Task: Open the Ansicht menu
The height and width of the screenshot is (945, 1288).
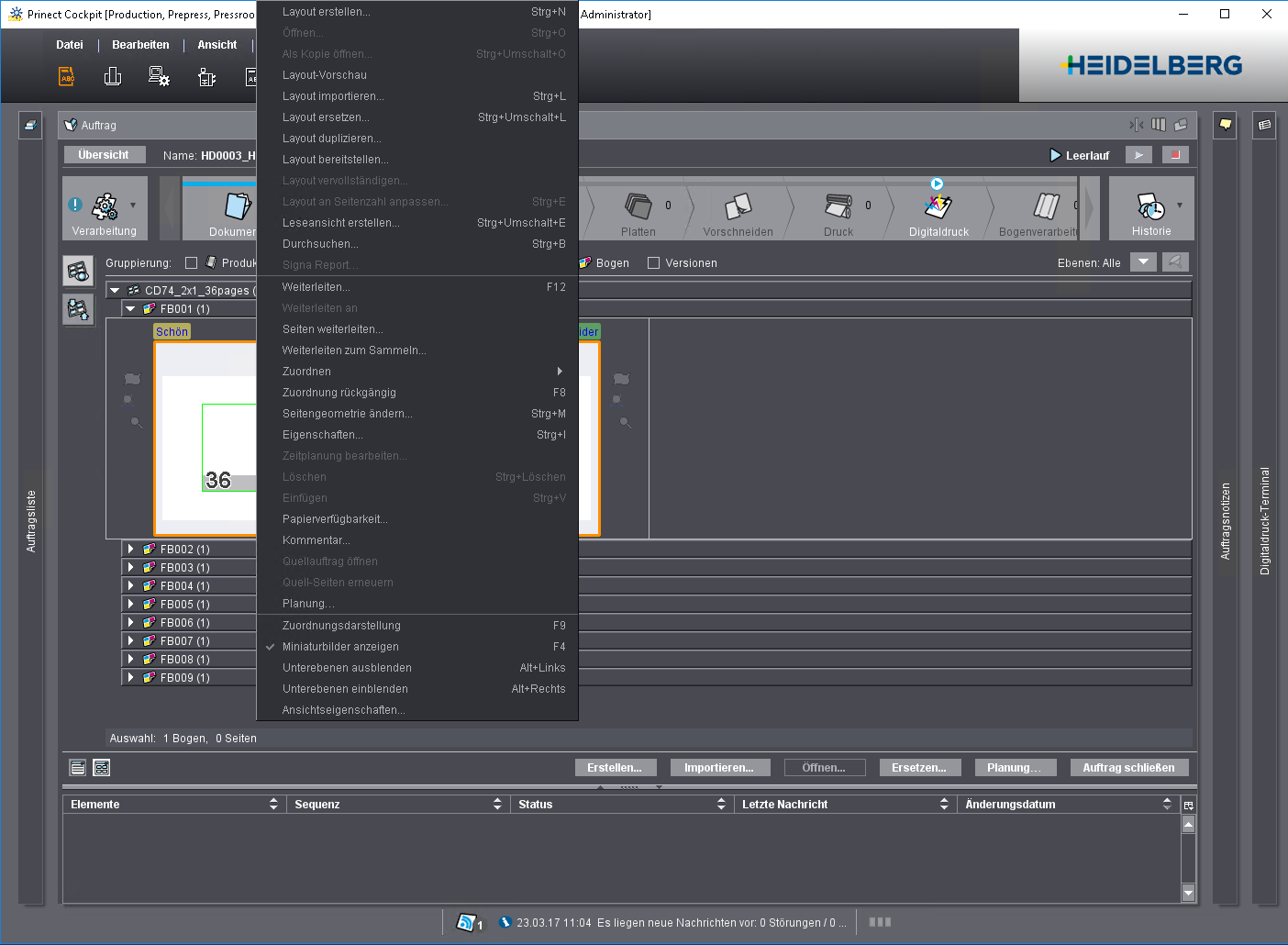Action: pyautogui.click(x=217, y=45)
